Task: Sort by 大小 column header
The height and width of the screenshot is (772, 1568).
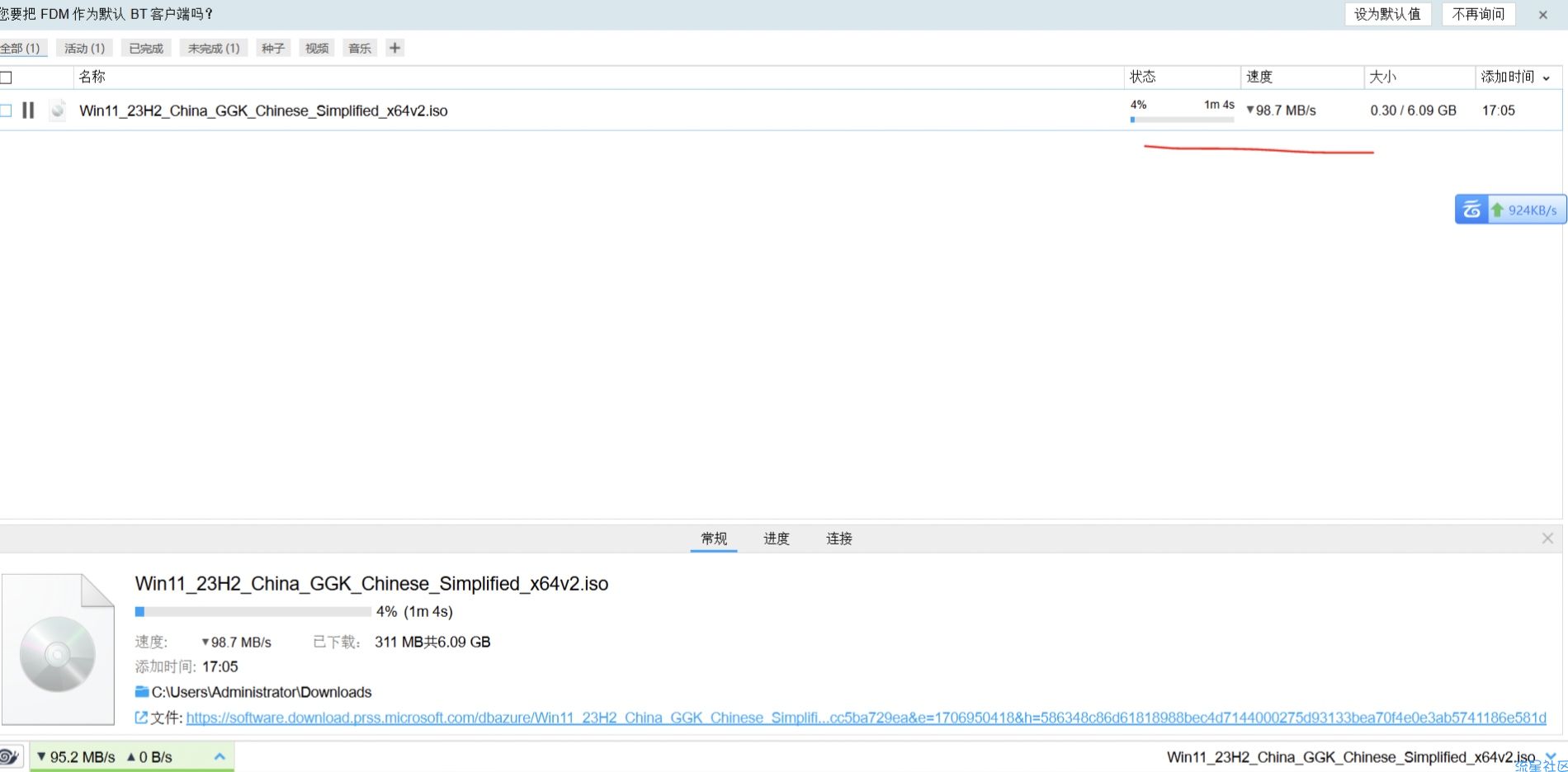Action: 1382,77
